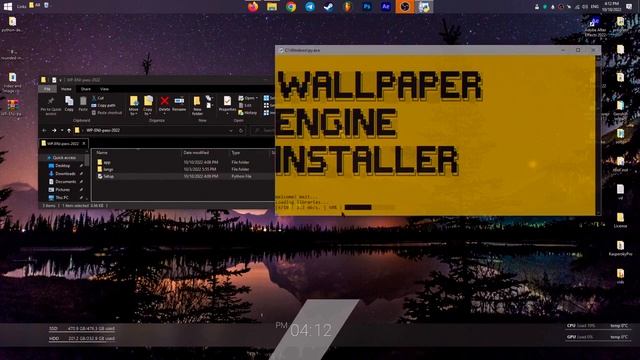Go forward in Explorer navigation

pyautogui.click(x=54, y=131)
